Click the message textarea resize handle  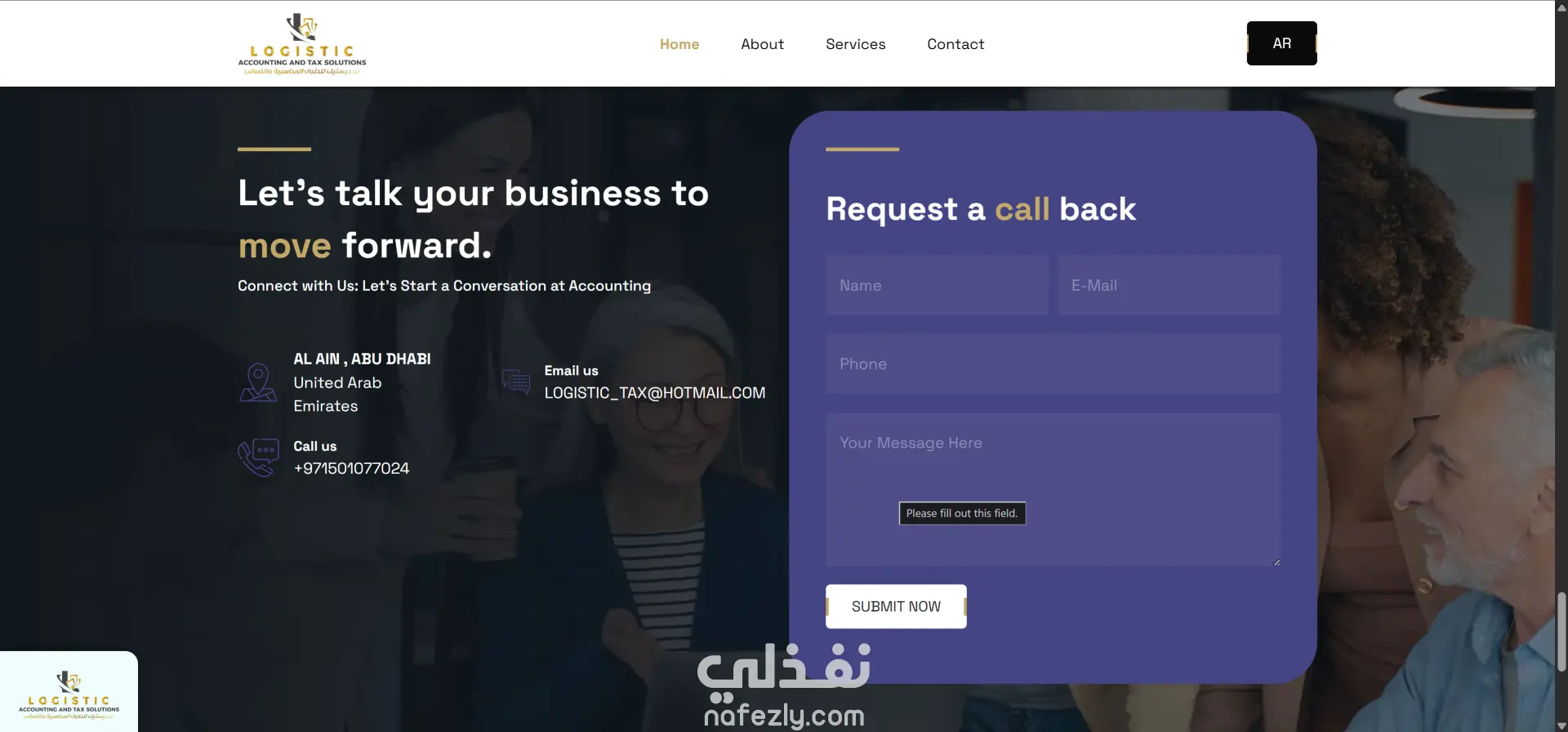click(x=1276, y=562)
